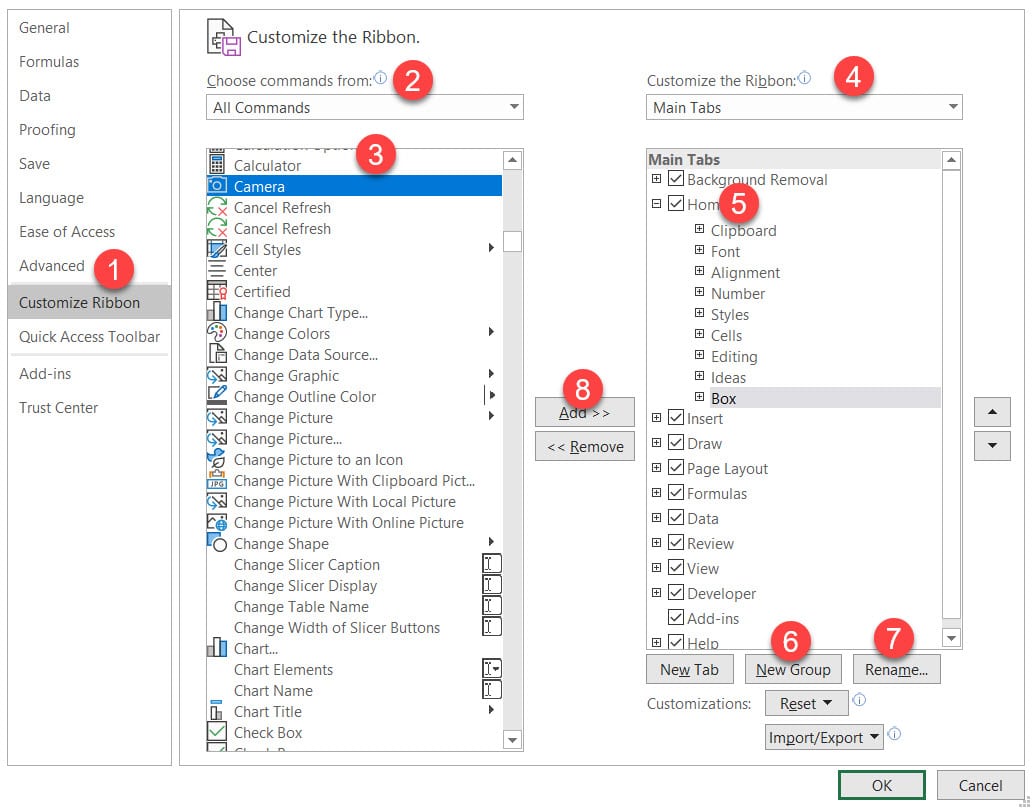Screen dimensions: 1032x809
Task: Uncheck the Data tab checkbox
Action: pos(676,517)
